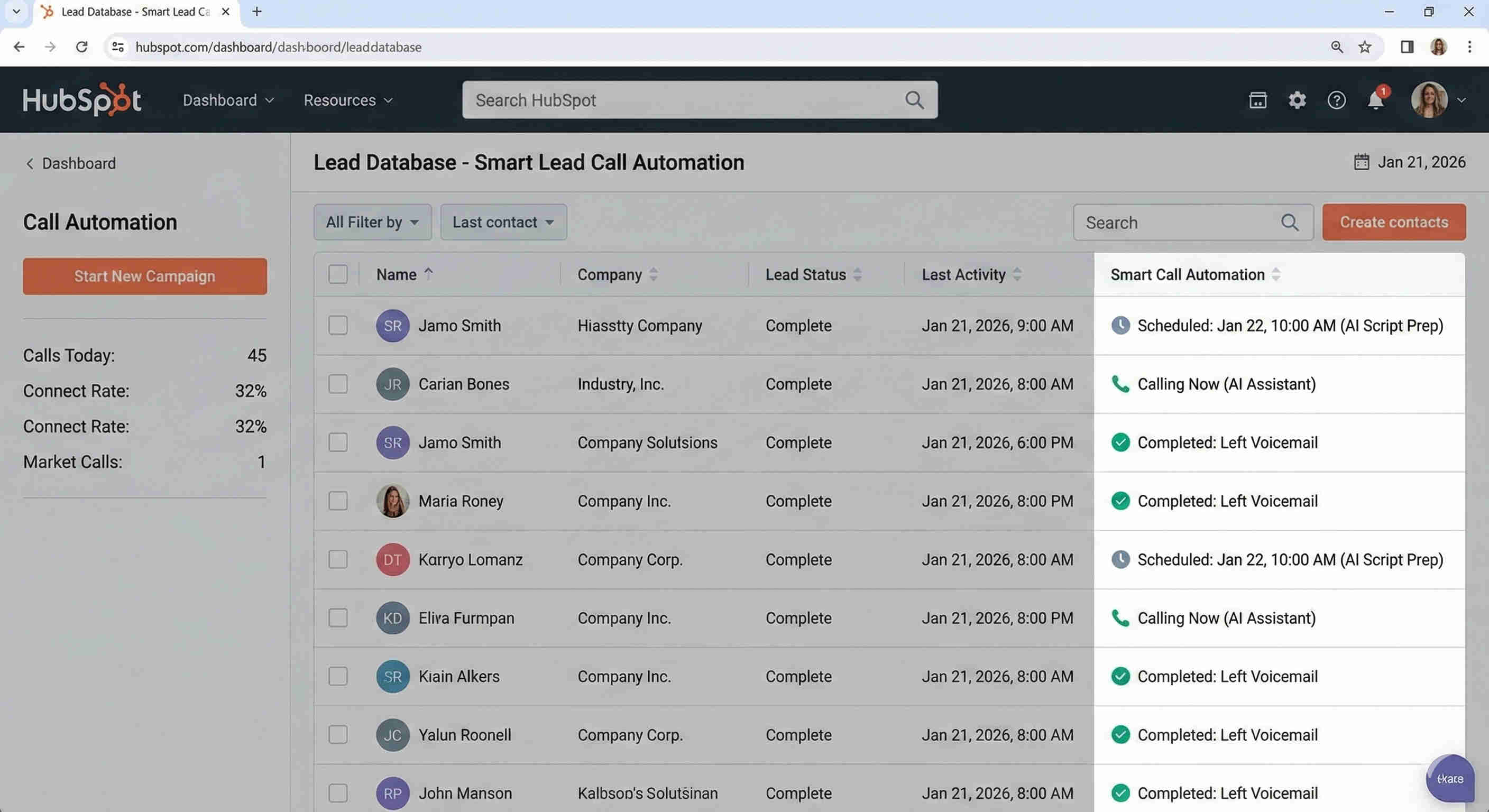1489x812 pixels.
Task: Bookmark this page with the star icon
Action: pyautogui.click(x=1365, y=47)
